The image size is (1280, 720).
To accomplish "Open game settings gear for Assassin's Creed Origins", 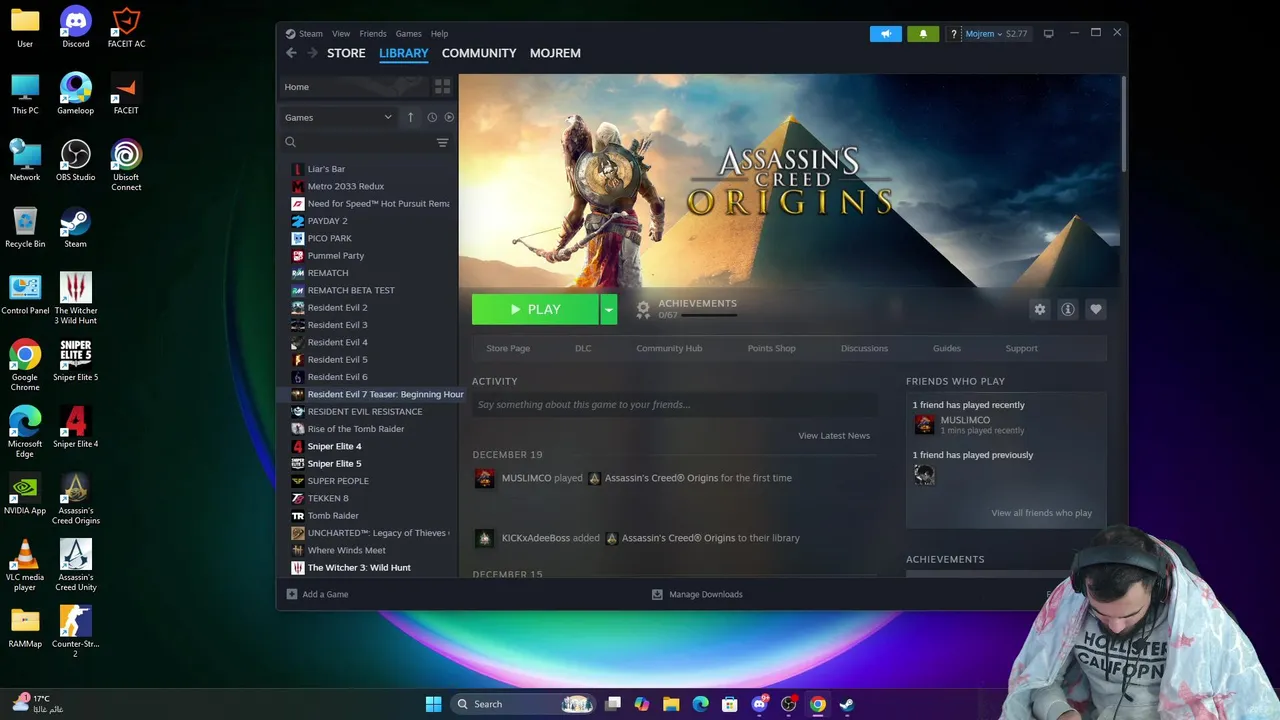I will [1040, 310].
